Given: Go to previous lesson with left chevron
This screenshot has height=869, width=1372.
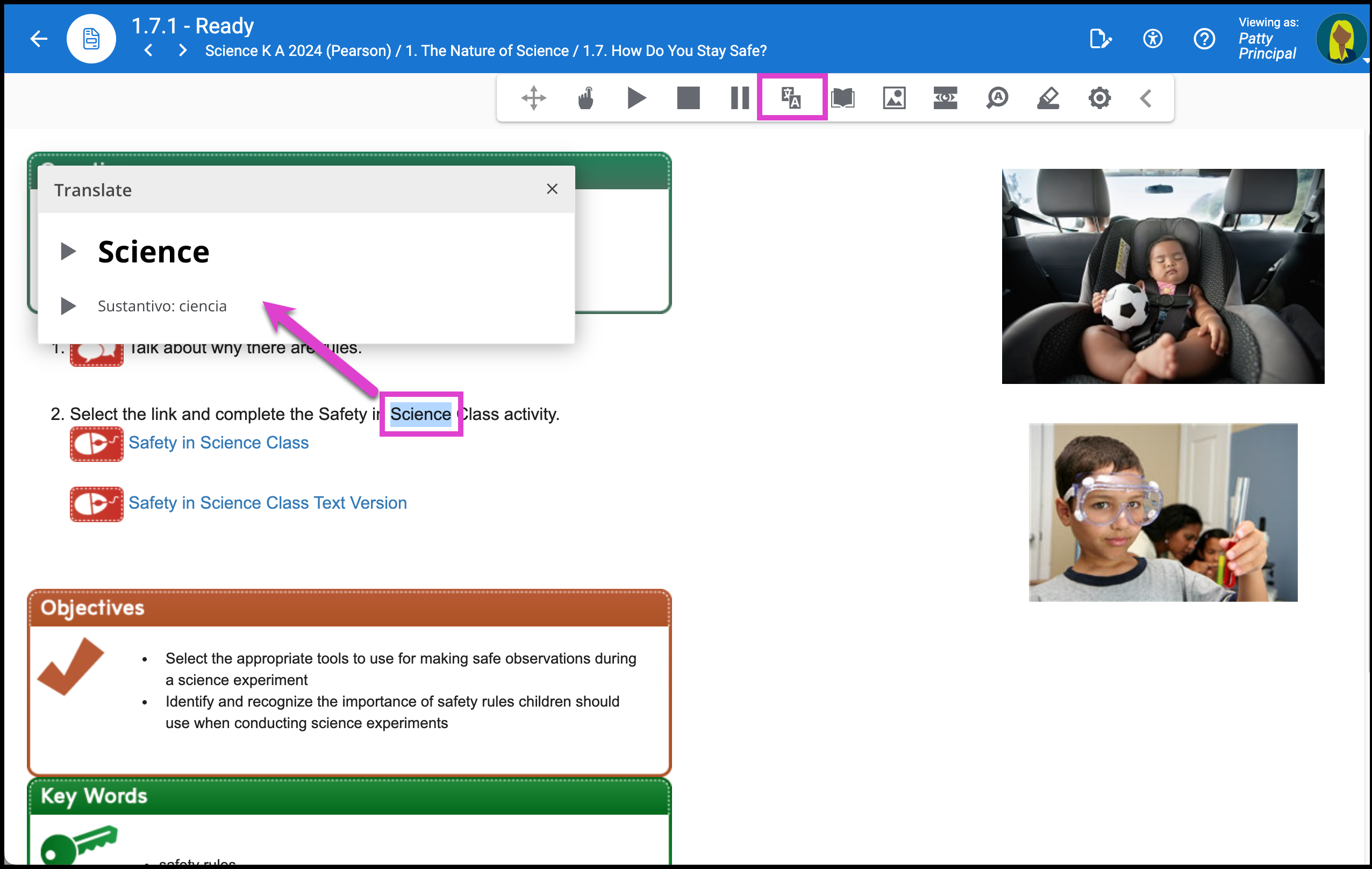Looking at the screenshot, I should [x=149, y=50].
